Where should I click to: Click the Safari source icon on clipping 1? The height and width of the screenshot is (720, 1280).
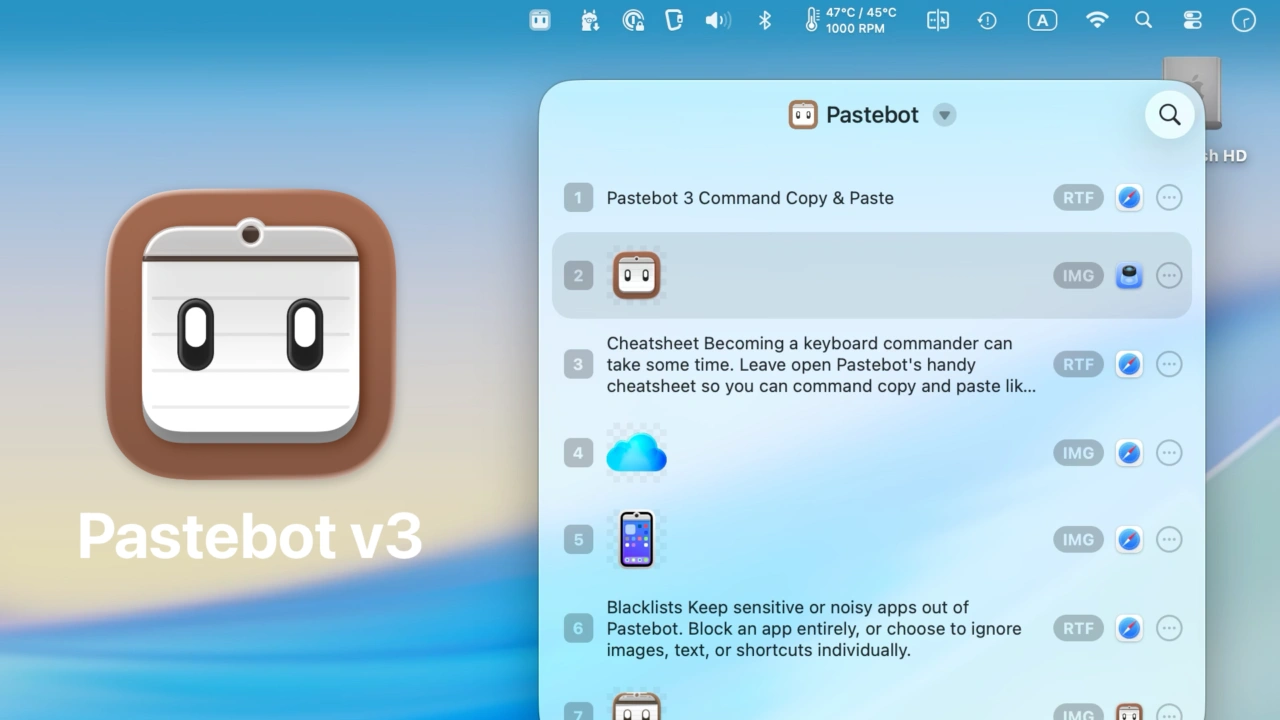[x=1129, y=198]
